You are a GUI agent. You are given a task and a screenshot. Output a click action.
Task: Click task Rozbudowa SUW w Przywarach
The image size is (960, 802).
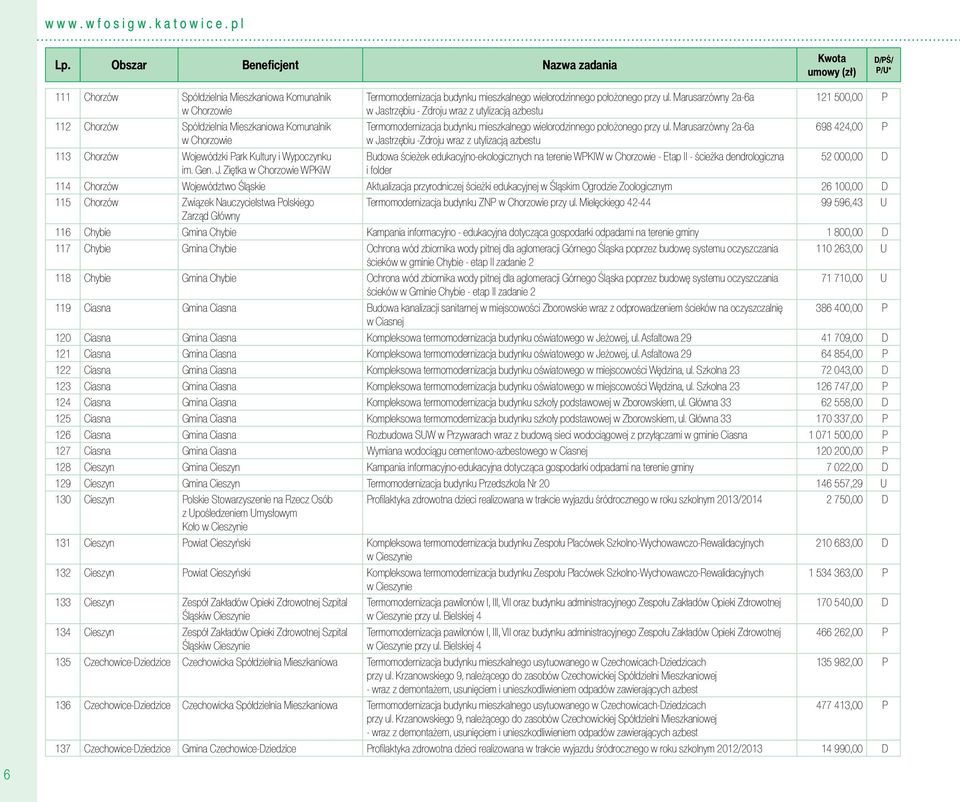(x=557, y=435)
